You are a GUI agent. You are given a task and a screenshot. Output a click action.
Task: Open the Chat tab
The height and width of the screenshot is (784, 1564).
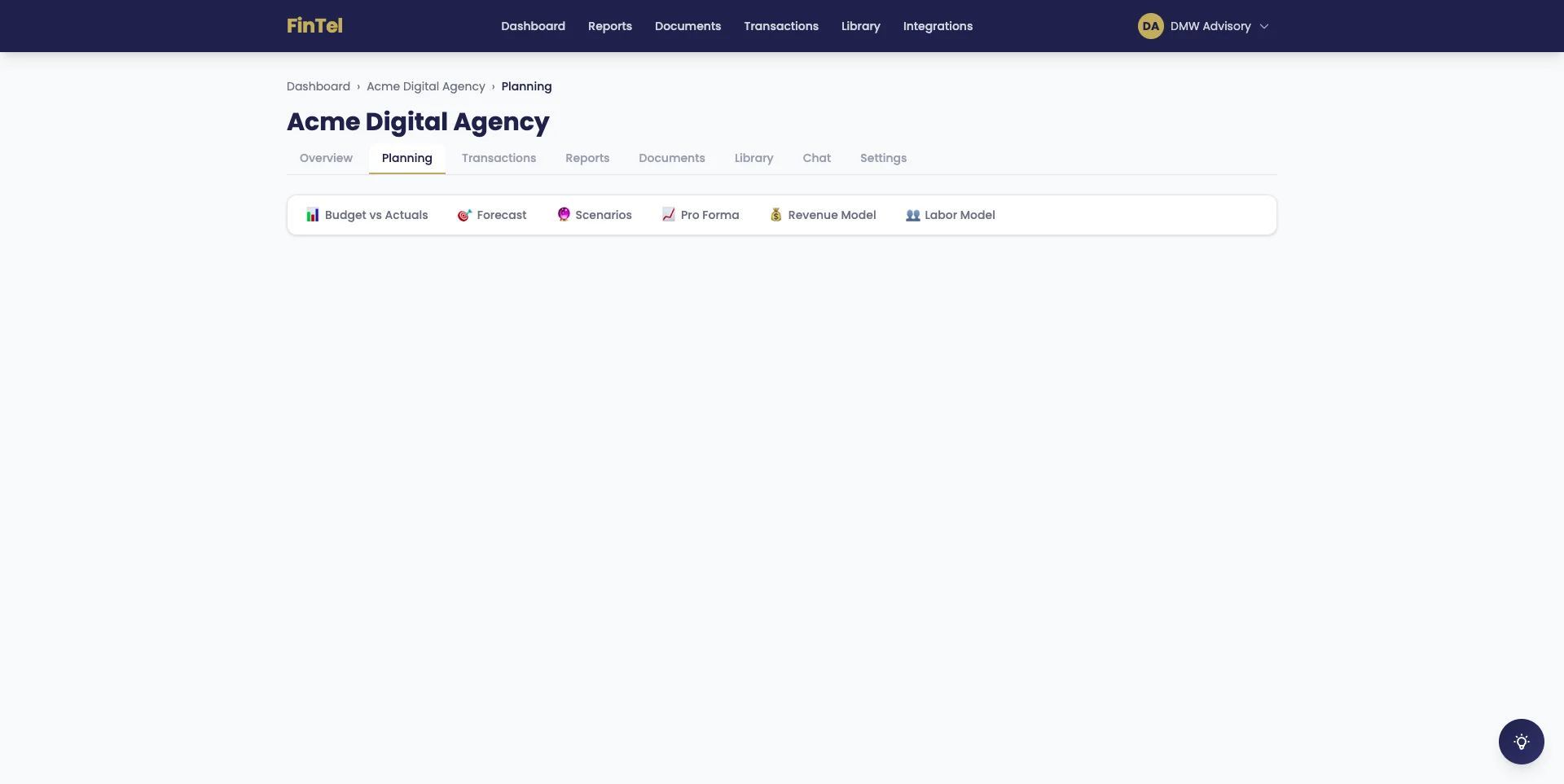(816, 158)
